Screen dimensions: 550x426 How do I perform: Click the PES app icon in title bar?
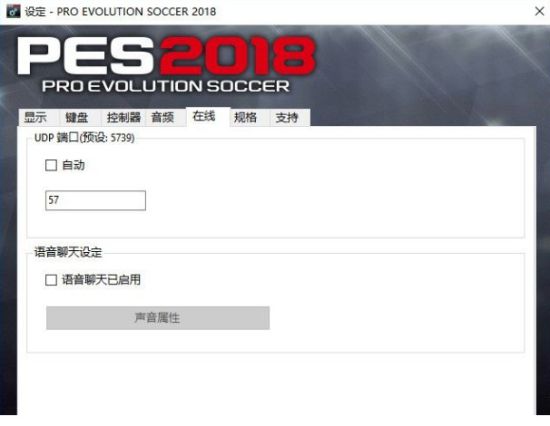[x=13, y=11]
